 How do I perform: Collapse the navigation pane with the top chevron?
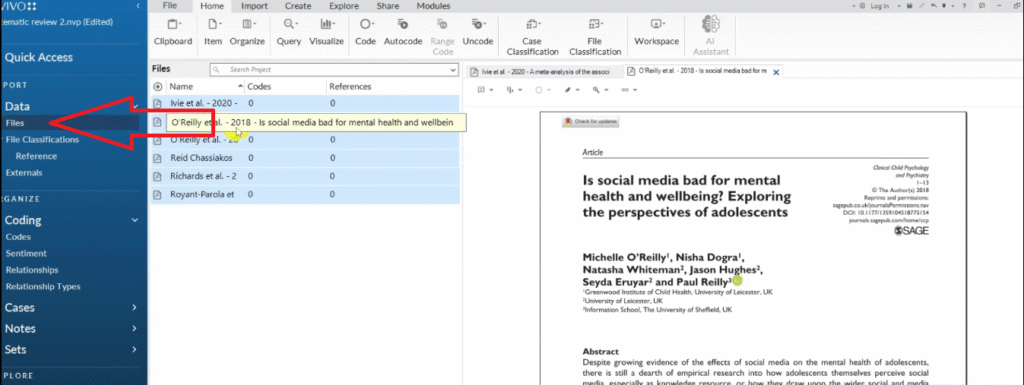click(x=137, y=6)
